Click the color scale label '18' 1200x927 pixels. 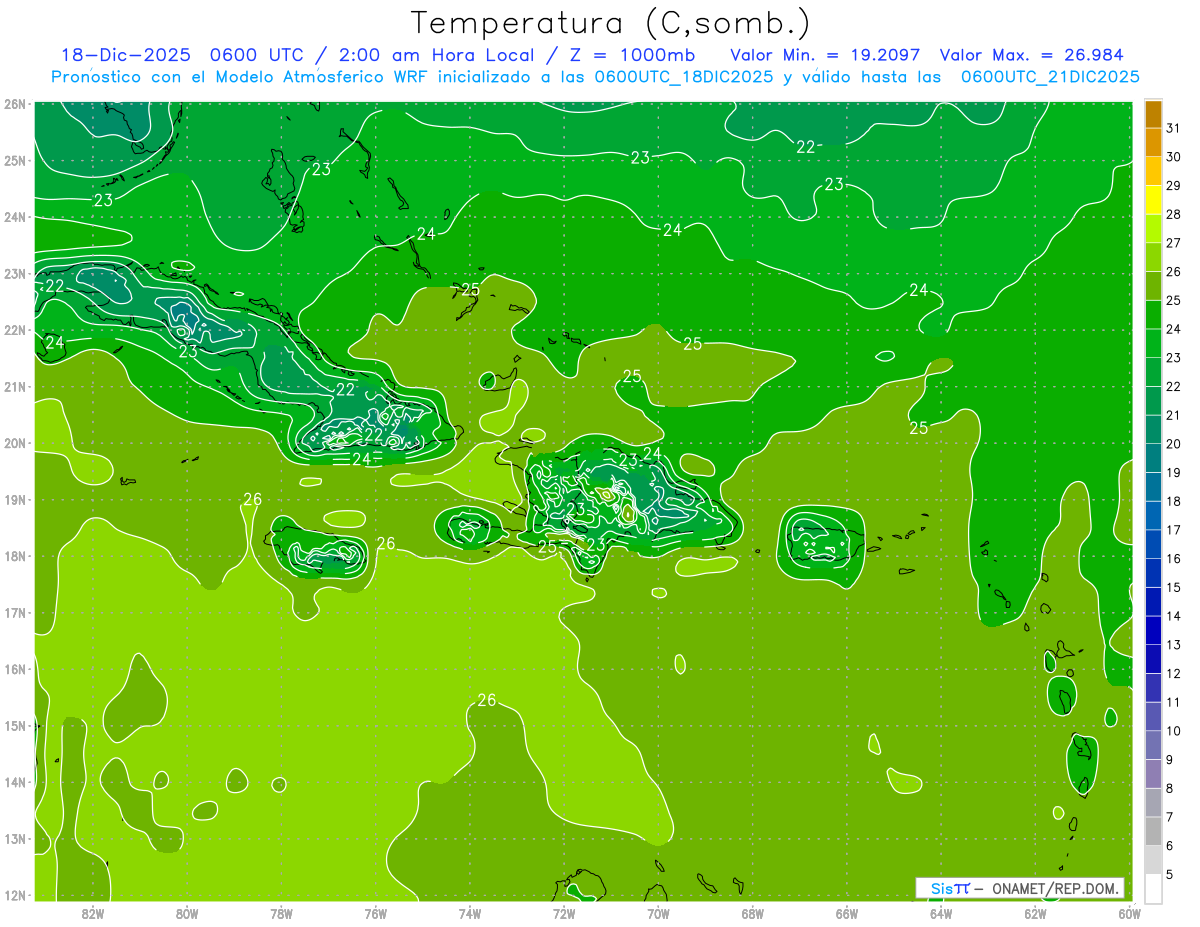coord(1174,501)
